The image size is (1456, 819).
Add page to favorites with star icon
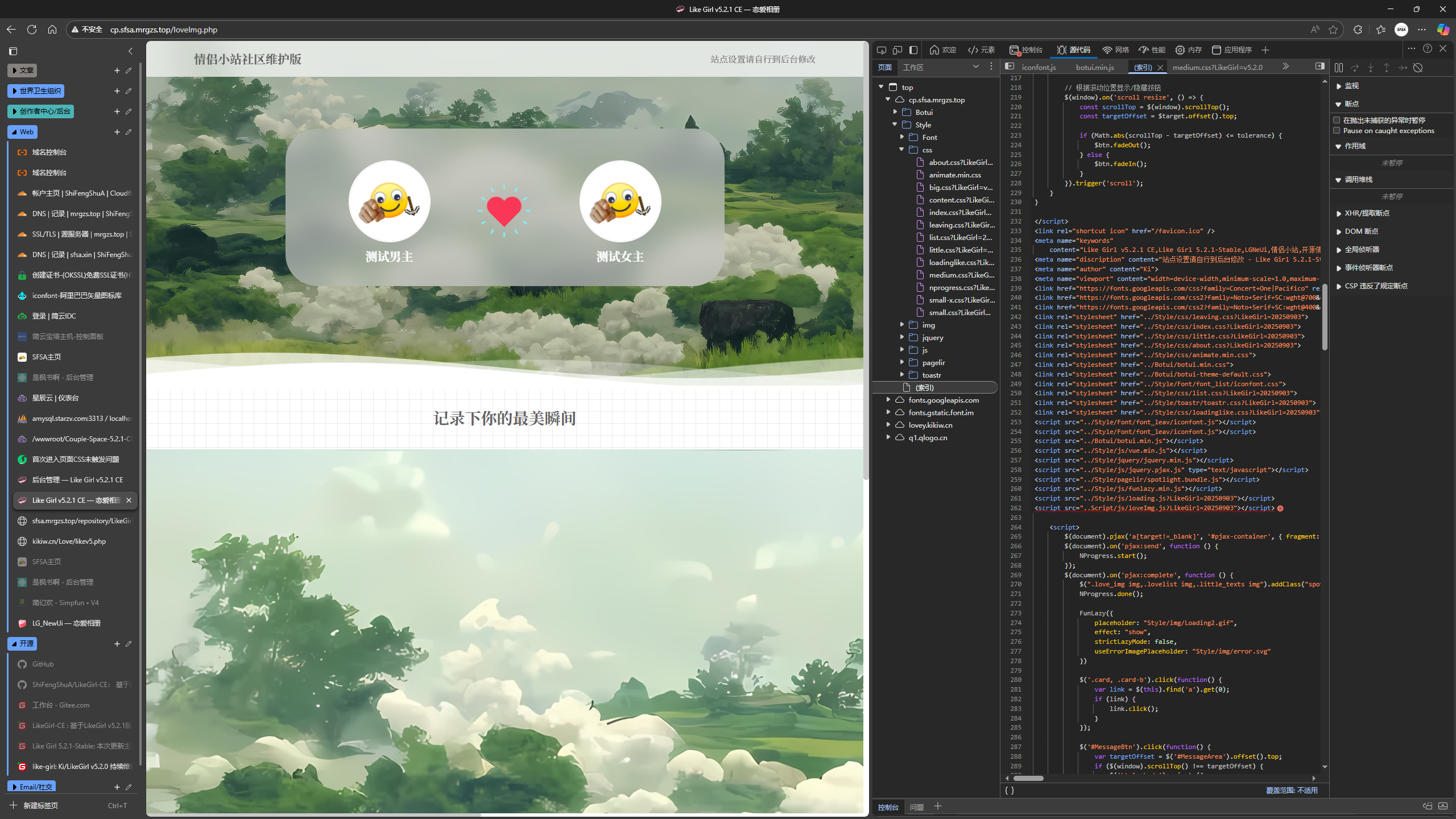[x=1333, y=30]
